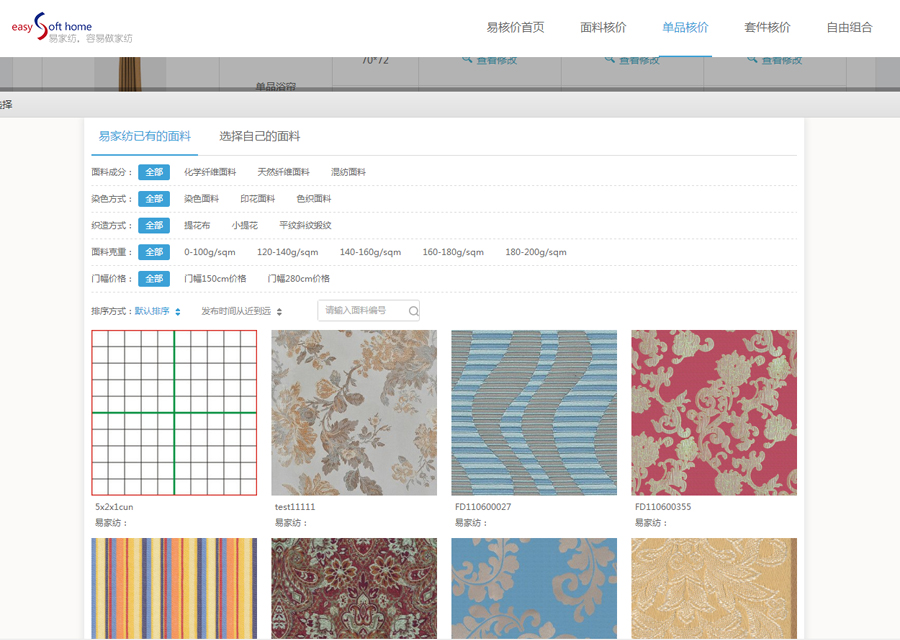Select the test11111 floral fabric thumbnail
The image size is (900, 640).
click(354, 413)
